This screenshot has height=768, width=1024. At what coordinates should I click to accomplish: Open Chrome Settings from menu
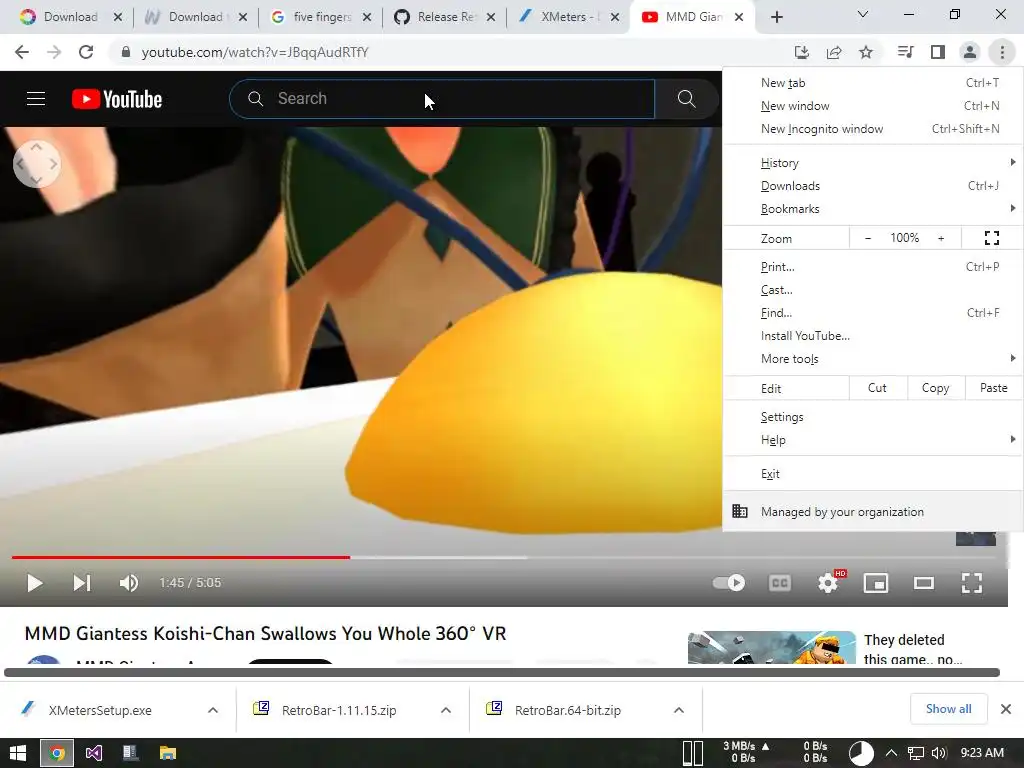click(x=873, y=417)
